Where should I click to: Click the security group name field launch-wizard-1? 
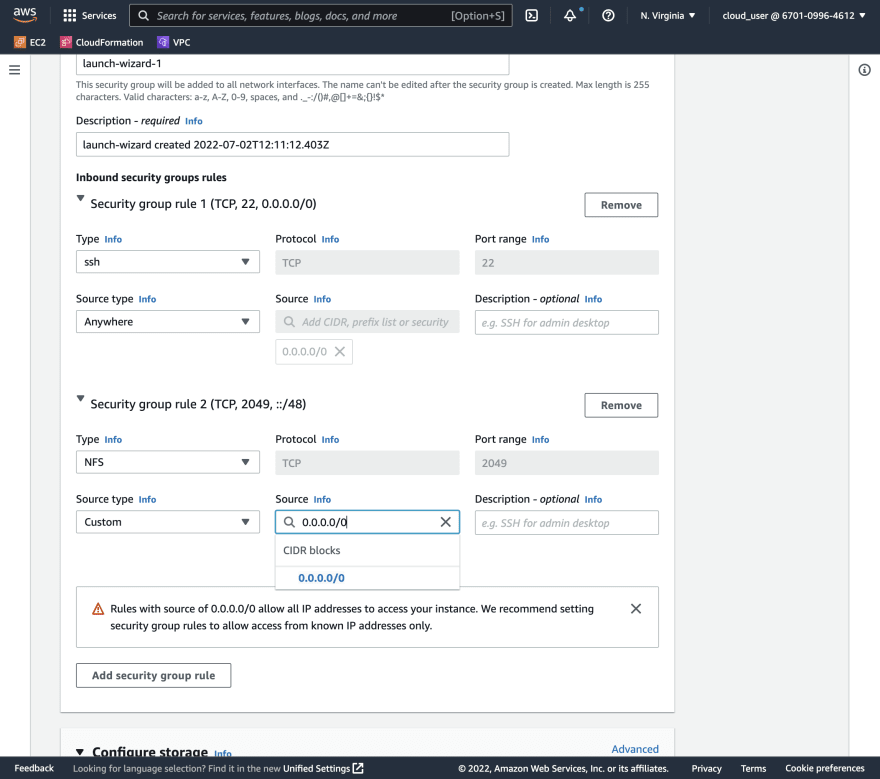pos(292,63)
